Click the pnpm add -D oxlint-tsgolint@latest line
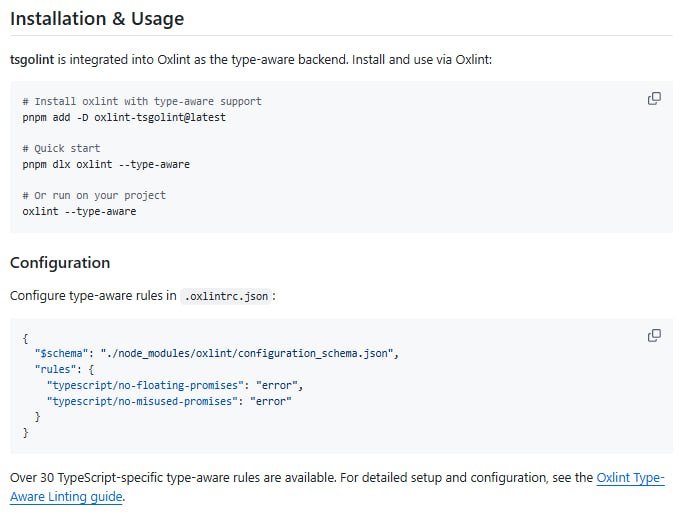 pyautogui.click(x=124, y=117)
